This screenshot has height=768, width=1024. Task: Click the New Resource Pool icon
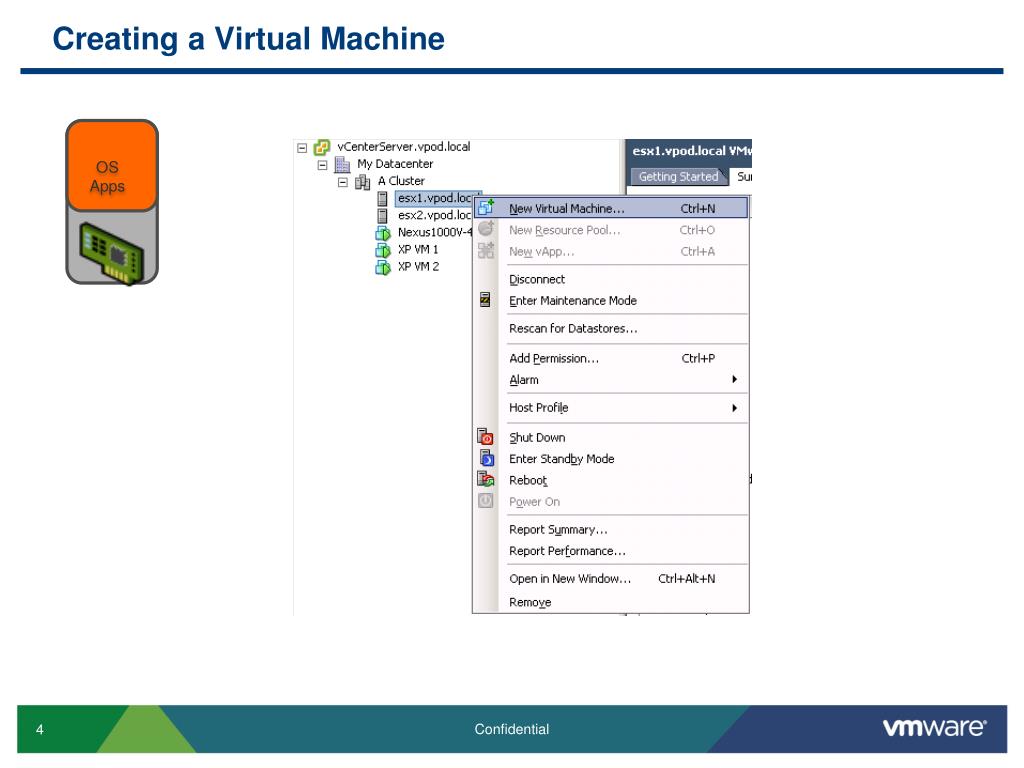(x=486, y=229)
